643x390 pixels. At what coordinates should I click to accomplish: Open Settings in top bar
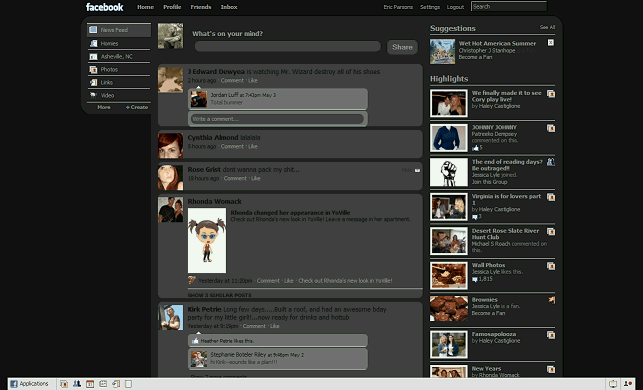pyautogui.click(x=430, y=7)
